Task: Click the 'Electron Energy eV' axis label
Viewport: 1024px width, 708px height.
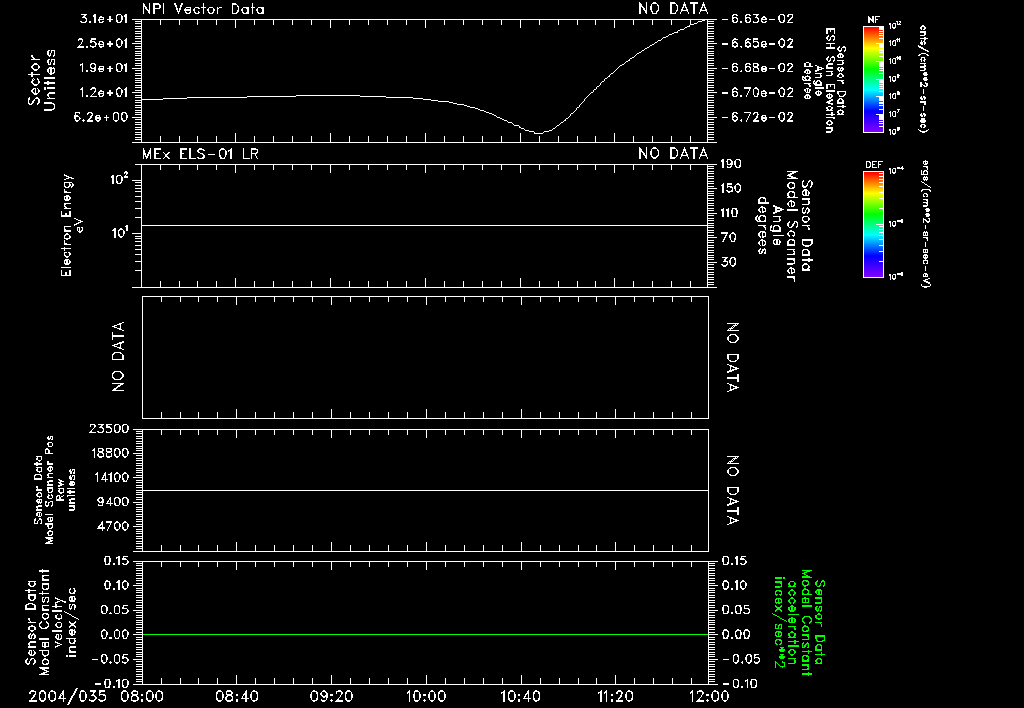Action: point(71,225)
